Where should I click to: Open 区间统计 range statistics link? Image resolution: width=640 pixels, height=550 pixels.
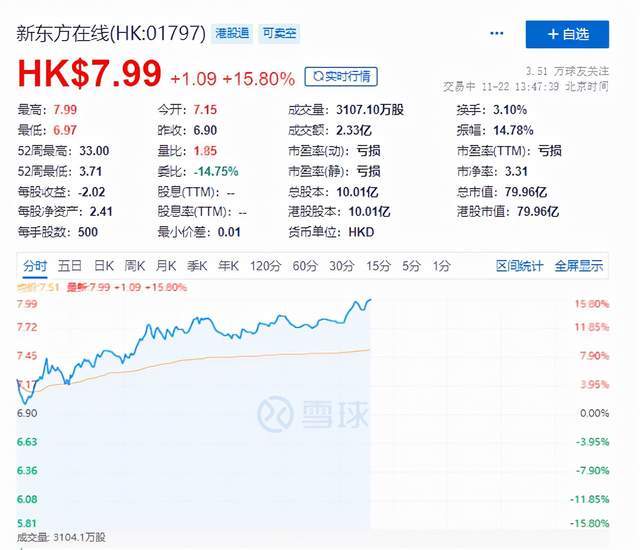(519, 266)
